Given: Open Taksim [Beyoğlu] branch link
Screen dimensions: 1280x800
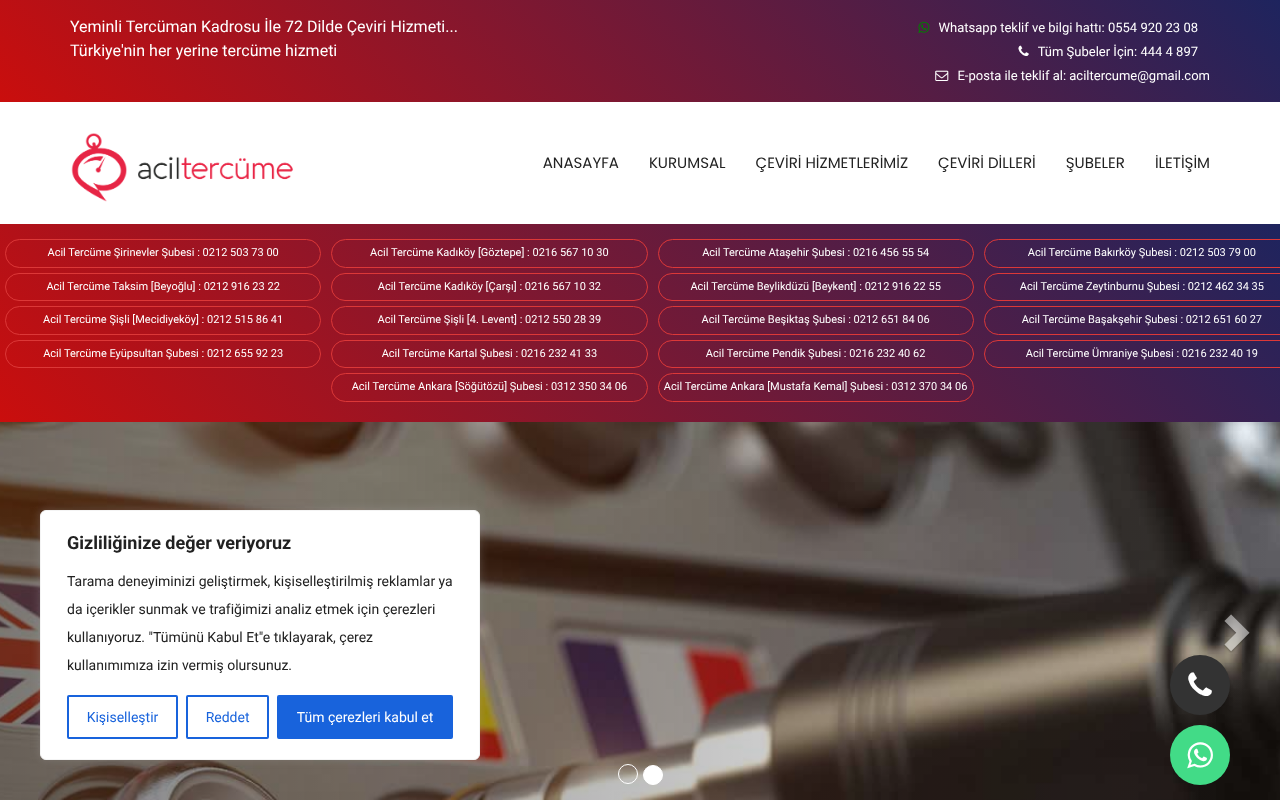Looking at the screenshot, I should click(163, 287).
